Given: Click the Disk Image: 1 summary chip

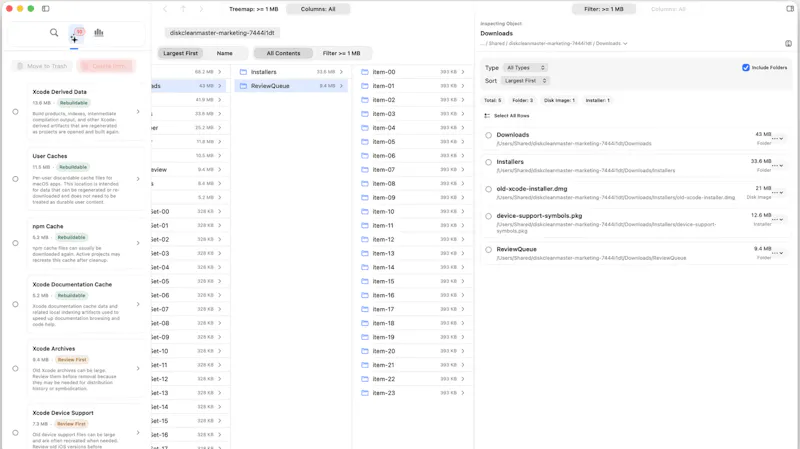Looking at the screenshot, I should click(x=559, y=101).
